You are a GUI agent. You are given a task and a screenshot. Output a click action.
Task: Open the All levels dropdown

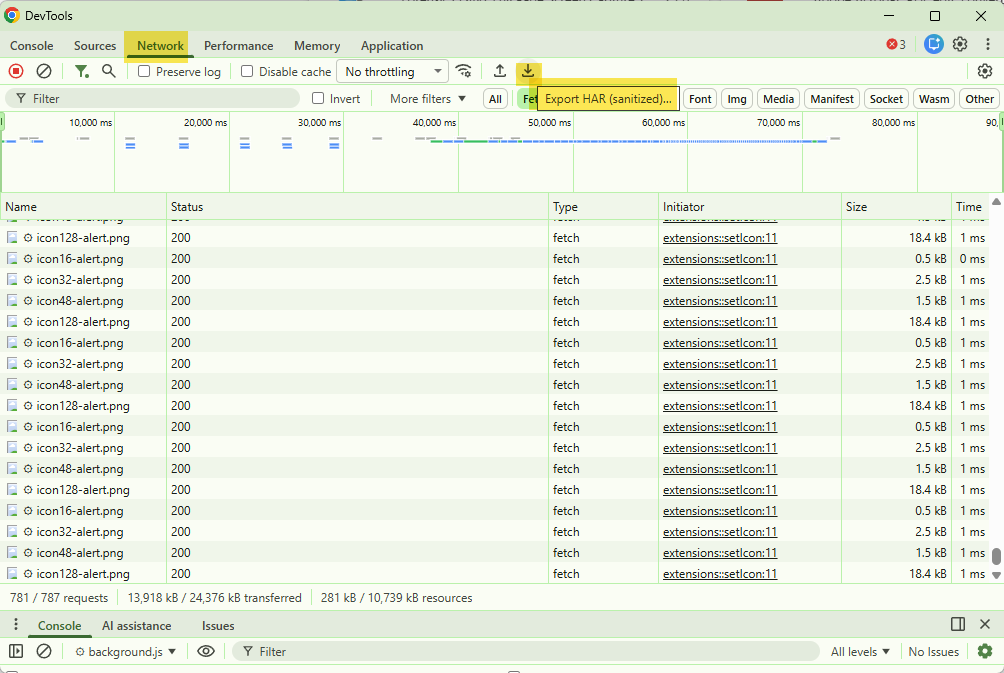[x=860, y=651]
